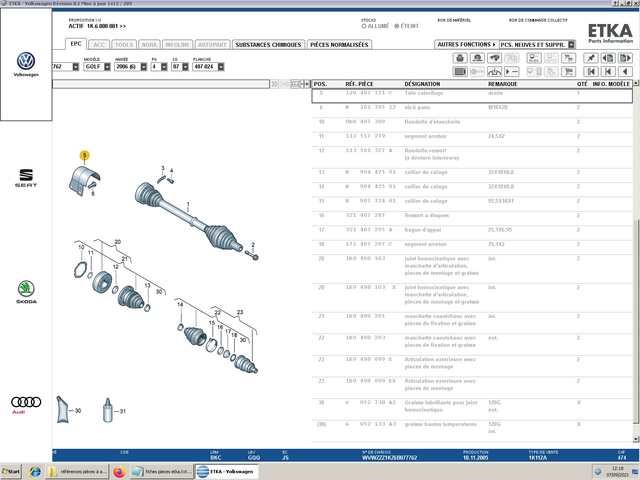Switch to the INFOLINE tab
This screenshot has height=480, width=640.
click(177, 44)
